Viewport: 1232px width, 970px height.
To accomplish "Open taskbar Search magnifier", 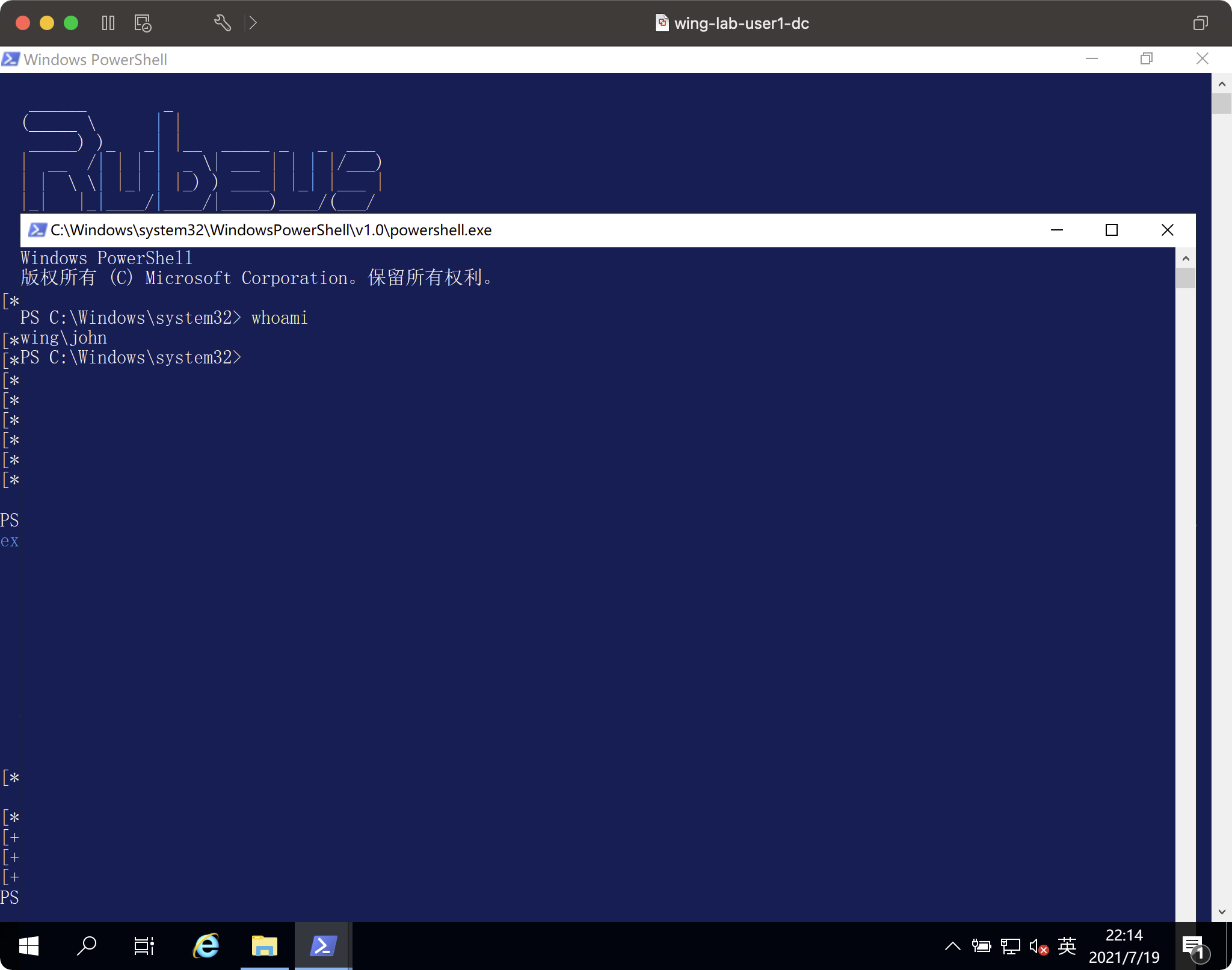I will [x=87, y=946].
